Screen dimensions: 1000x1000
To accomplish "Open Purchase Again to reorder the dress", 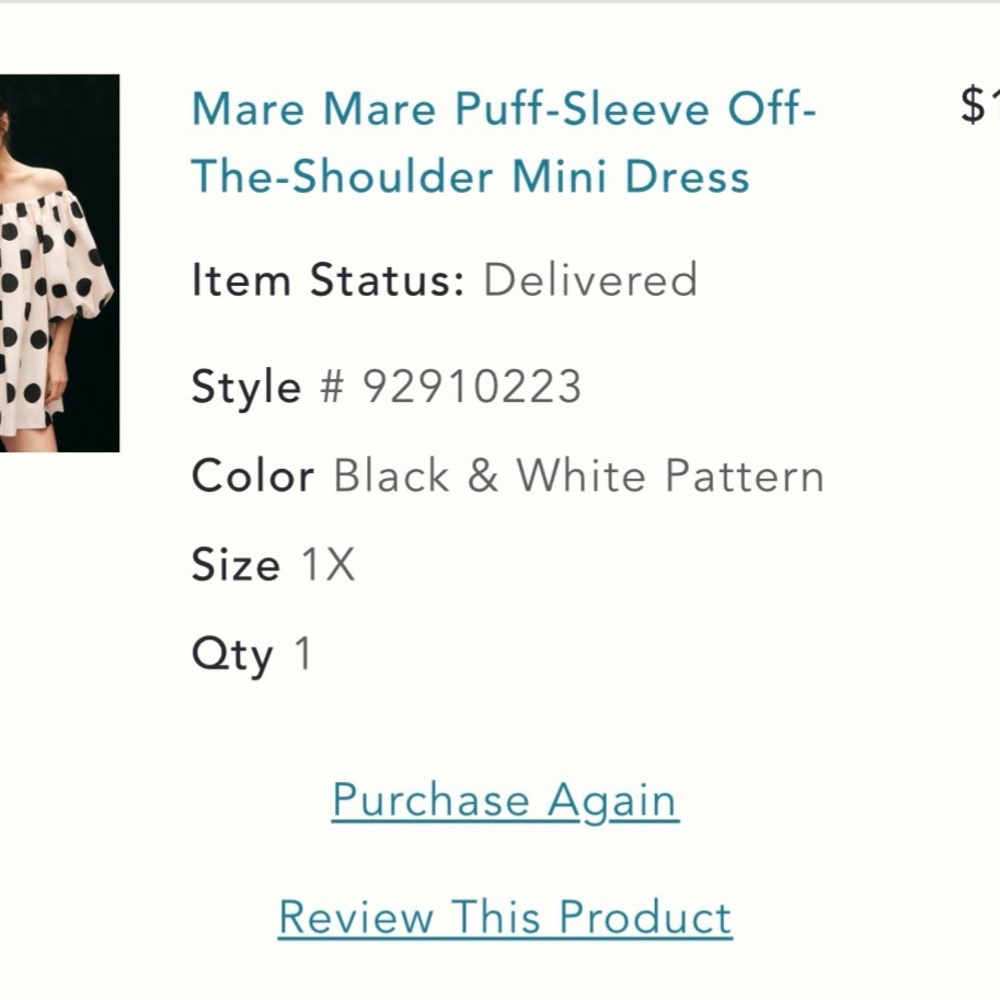I will click(x=503, y=799).
